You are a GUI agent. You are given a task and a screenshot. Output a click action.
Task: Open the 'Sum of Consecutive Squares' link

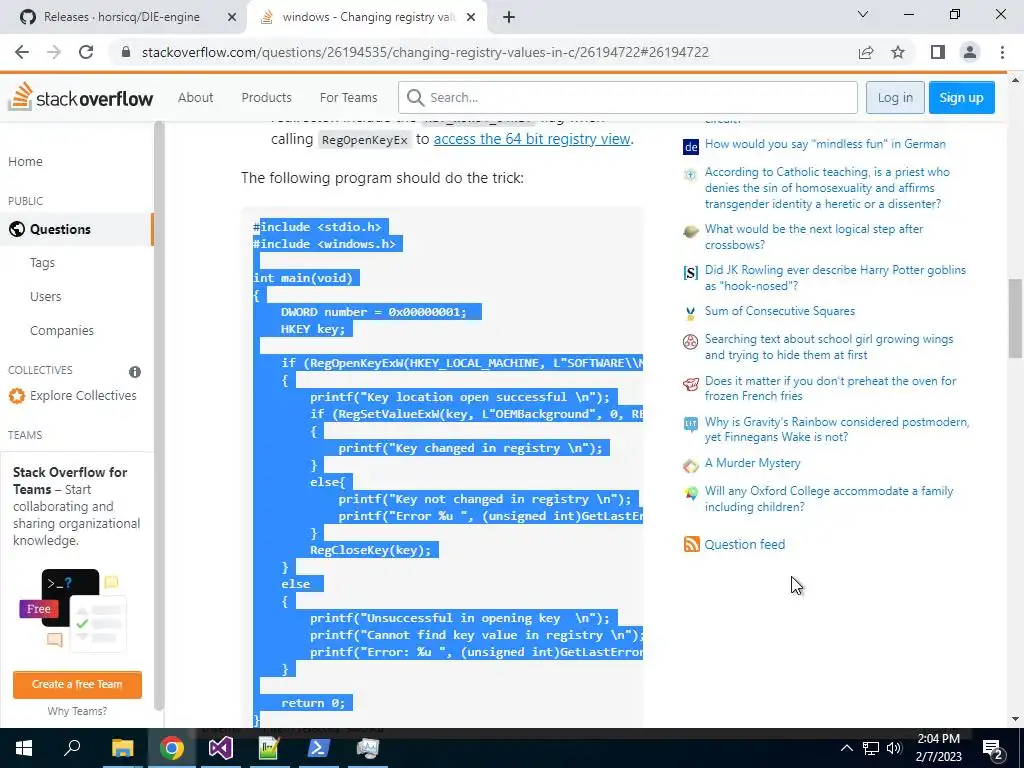(x=780, y=311)
